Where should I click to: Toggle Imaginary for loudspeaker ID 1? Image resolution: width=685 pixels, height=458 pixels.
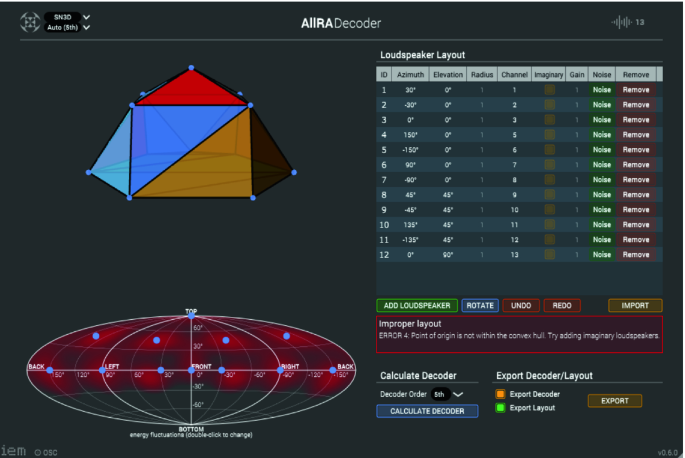[x=549, y=90]
